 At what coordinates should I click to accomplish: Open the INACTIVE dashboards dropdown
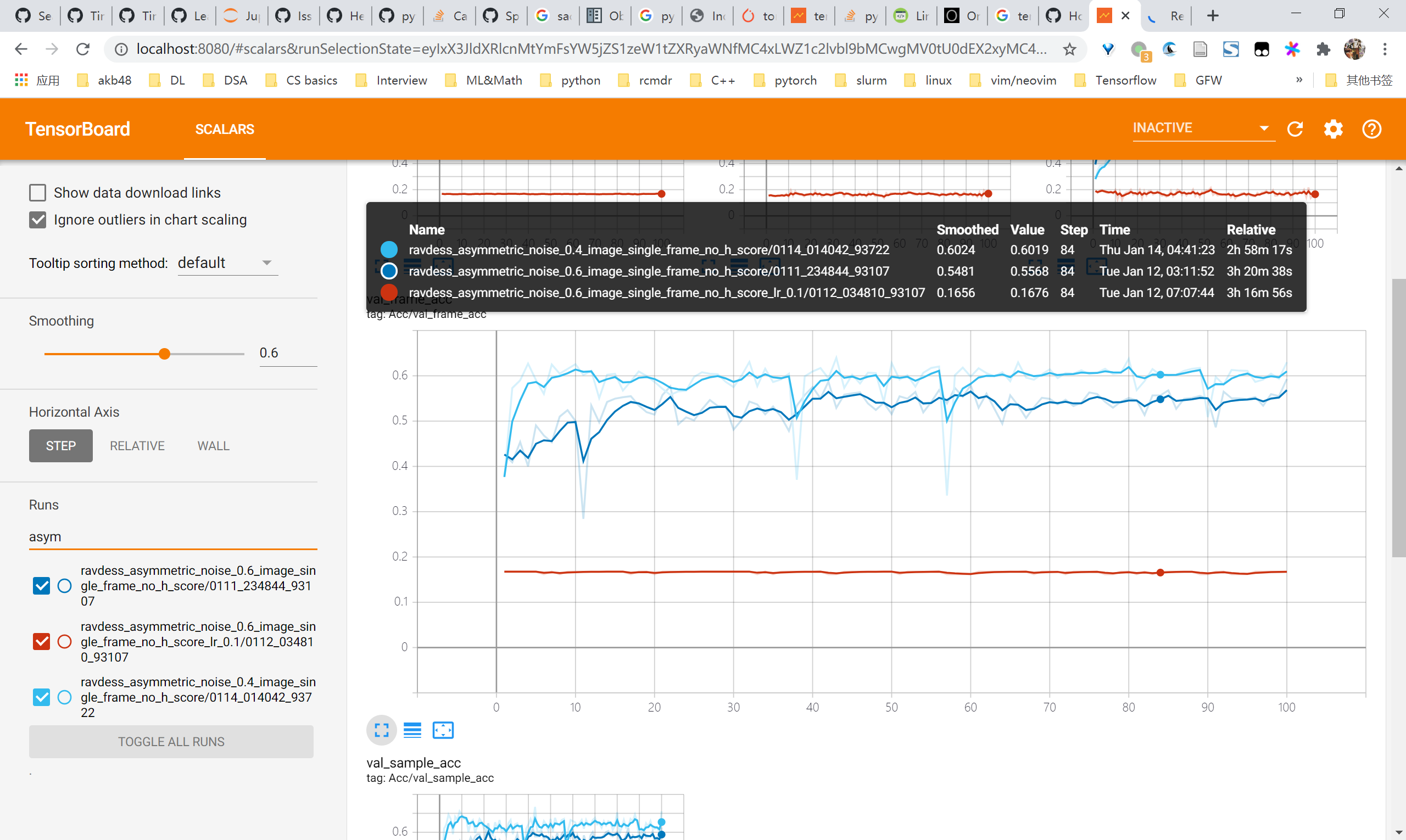[1203, 128]
